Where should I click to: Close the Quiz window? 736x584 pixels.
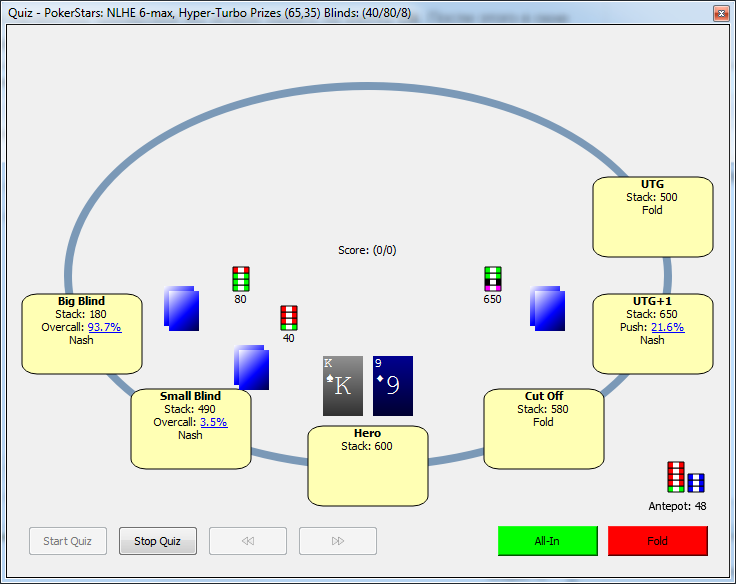tap(719, 13)
